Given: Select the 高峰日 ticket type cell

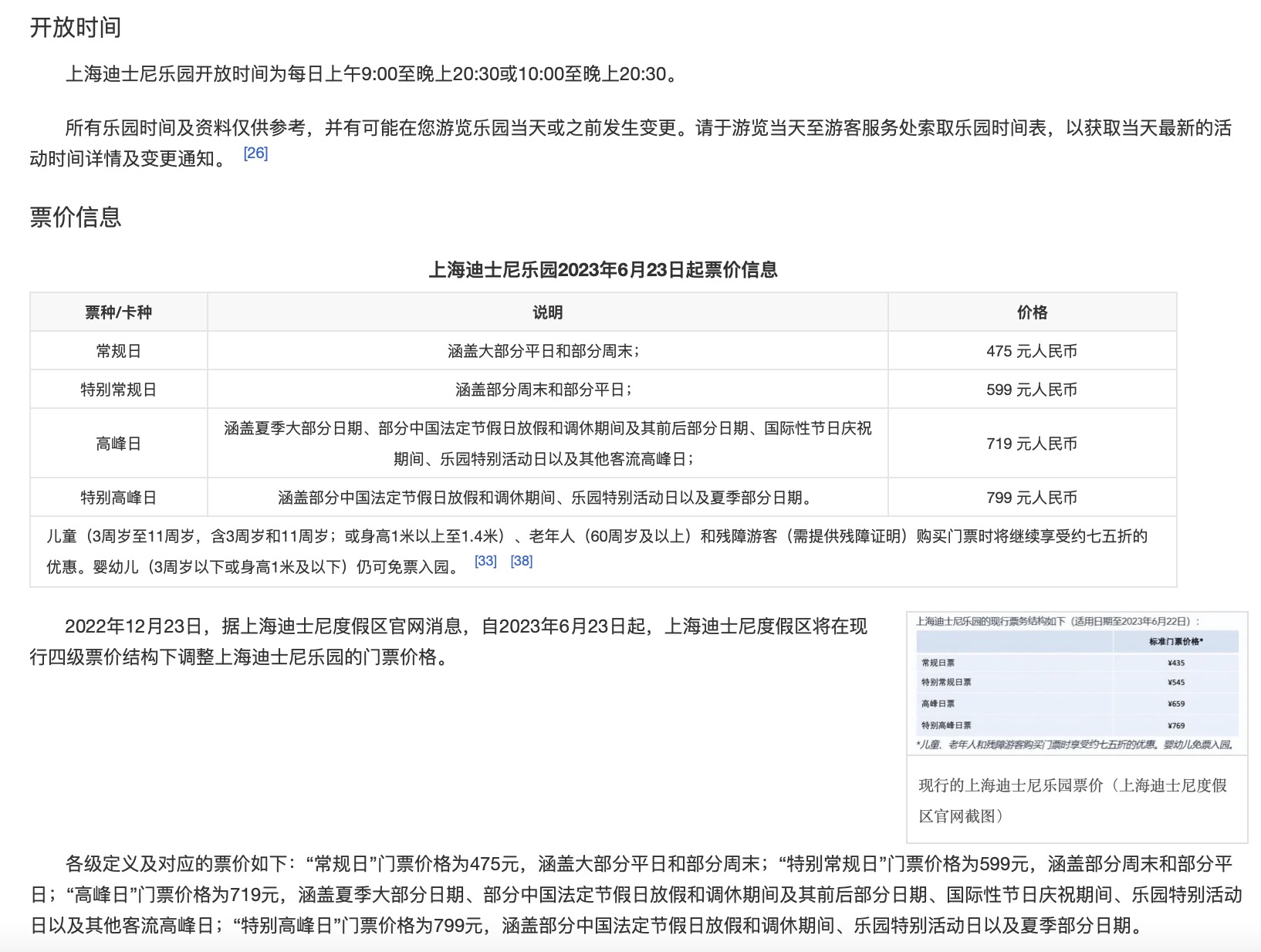Looking at the screenshot, I should click(119, 444).
